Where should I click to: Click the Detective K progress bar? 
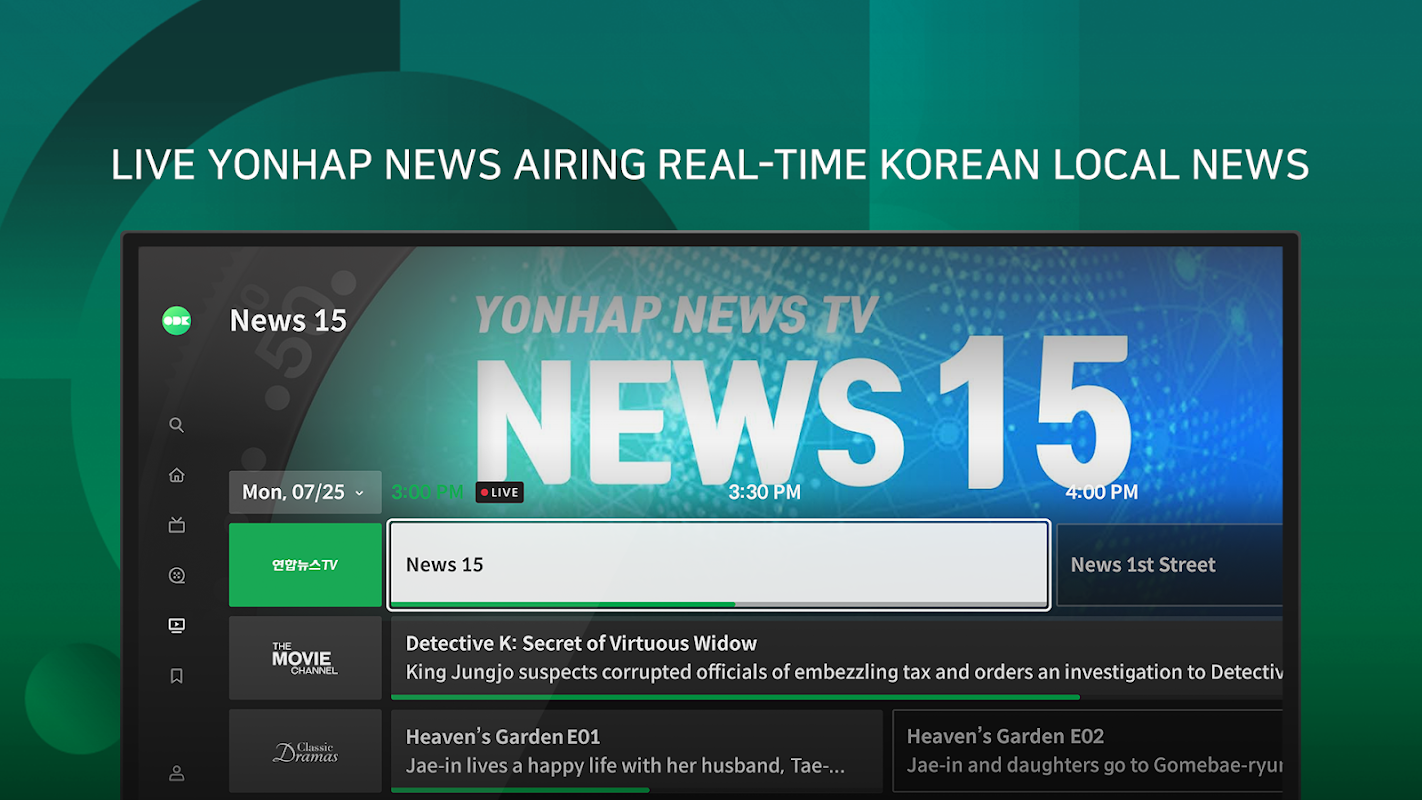[735, 696]
